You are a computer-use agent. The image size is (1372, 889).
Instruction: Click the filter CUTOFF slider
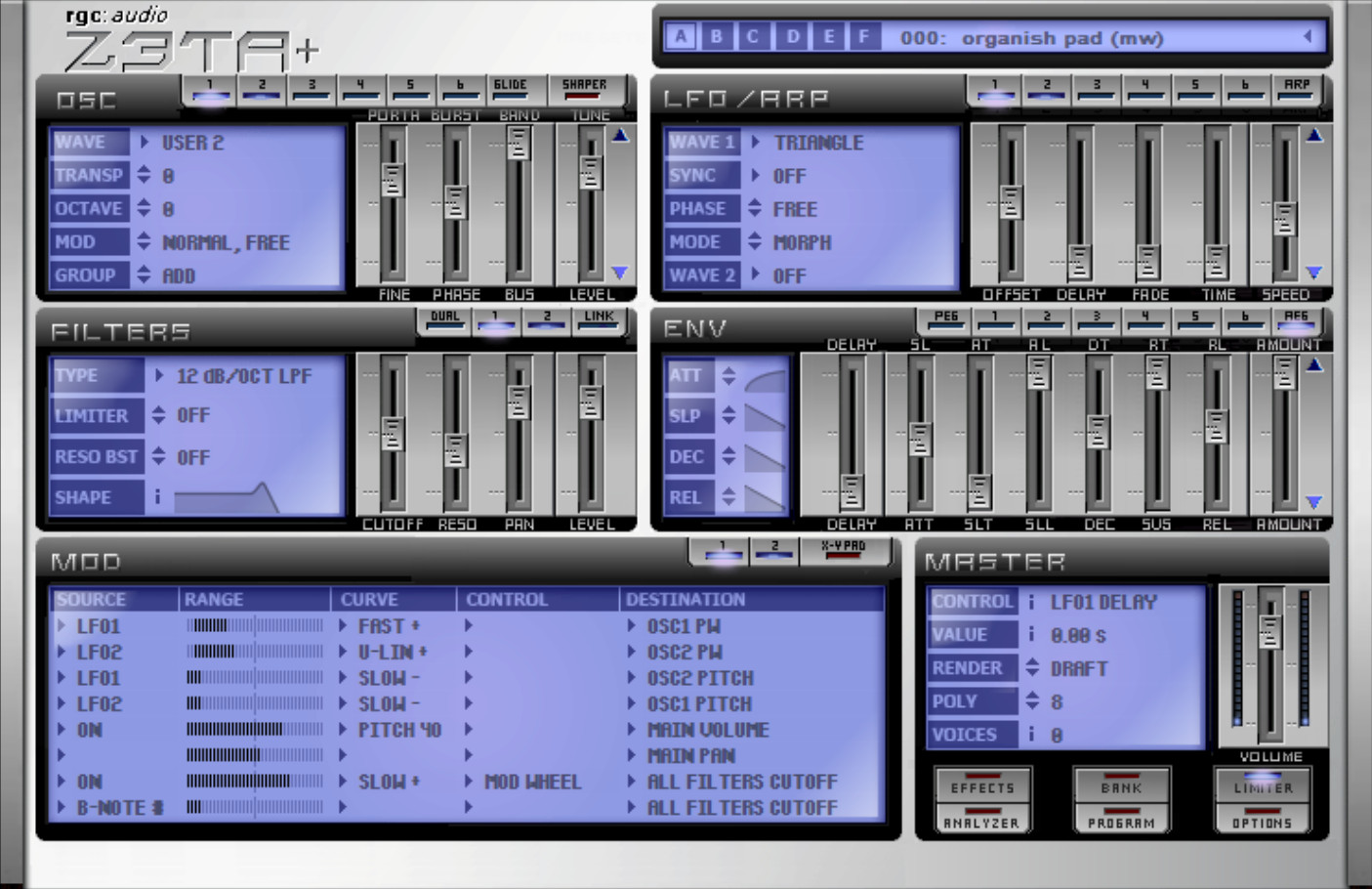393,435
